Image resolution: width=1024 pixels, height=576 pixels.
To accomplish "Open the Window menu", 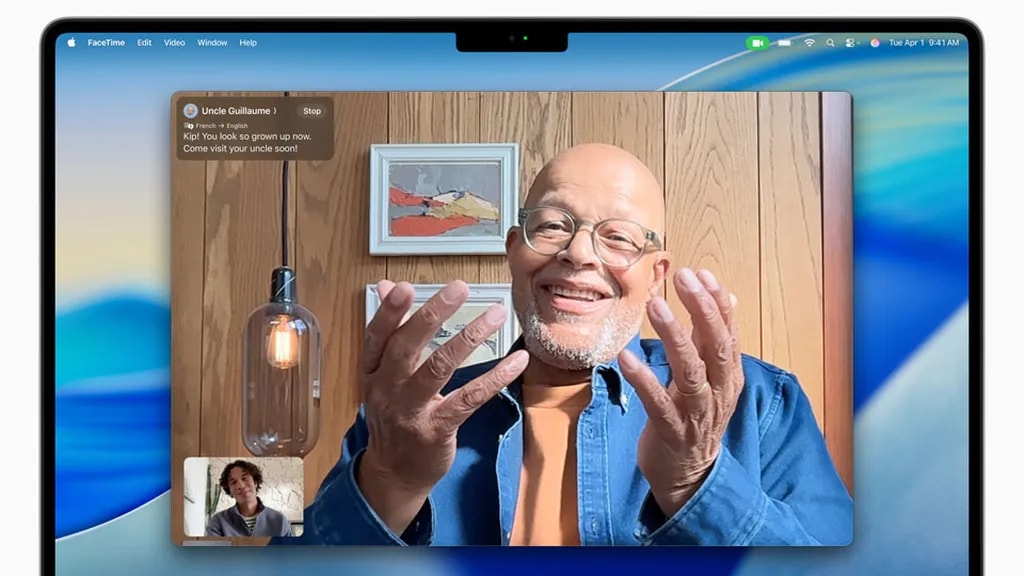I will coord(212,43).
